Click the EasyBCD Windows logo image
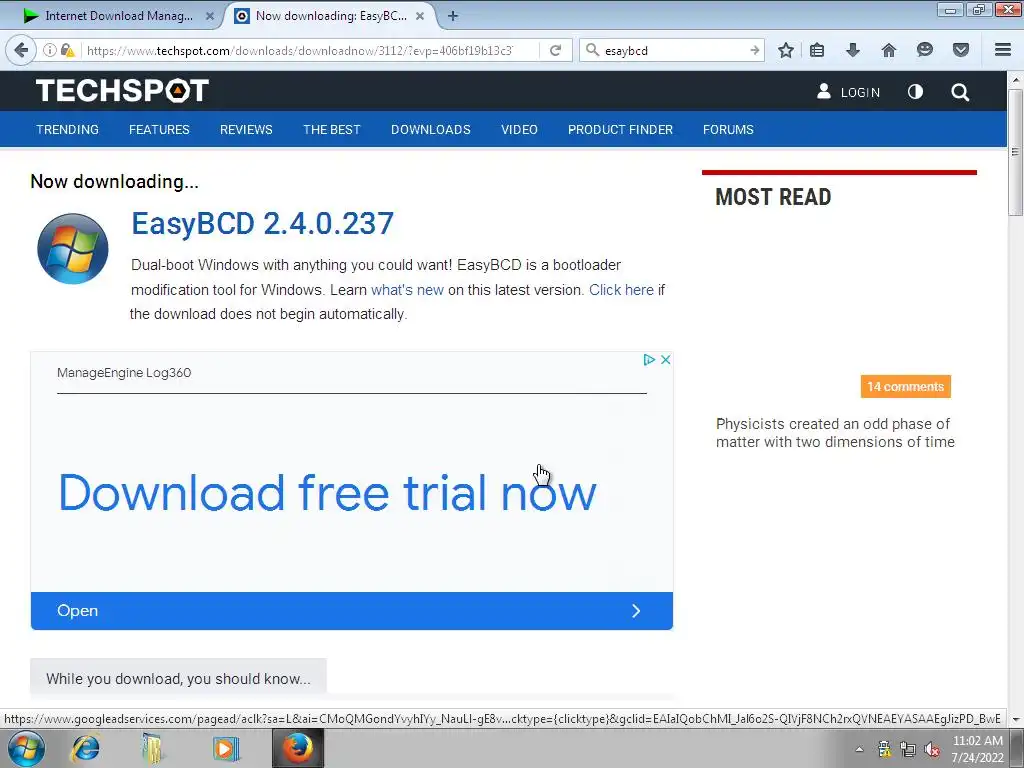Viewport: 1024px width, 768px height. (x=72, y=249)
